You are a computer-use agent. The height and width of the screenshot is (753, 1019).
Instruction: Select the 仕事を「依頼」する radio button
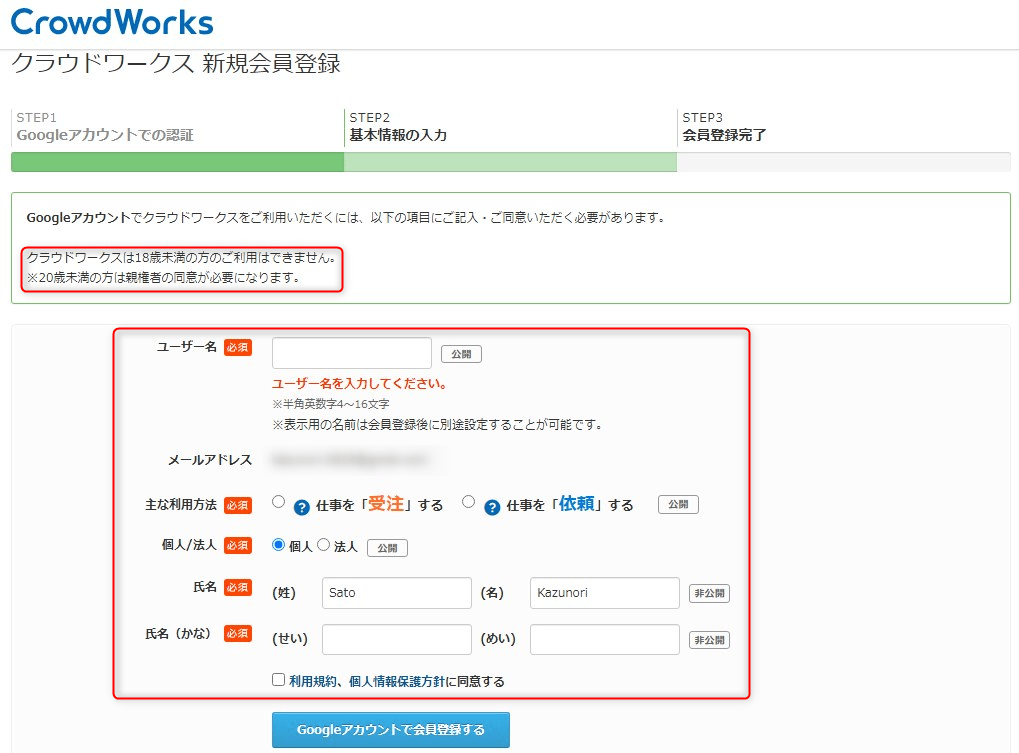(469, 502)
